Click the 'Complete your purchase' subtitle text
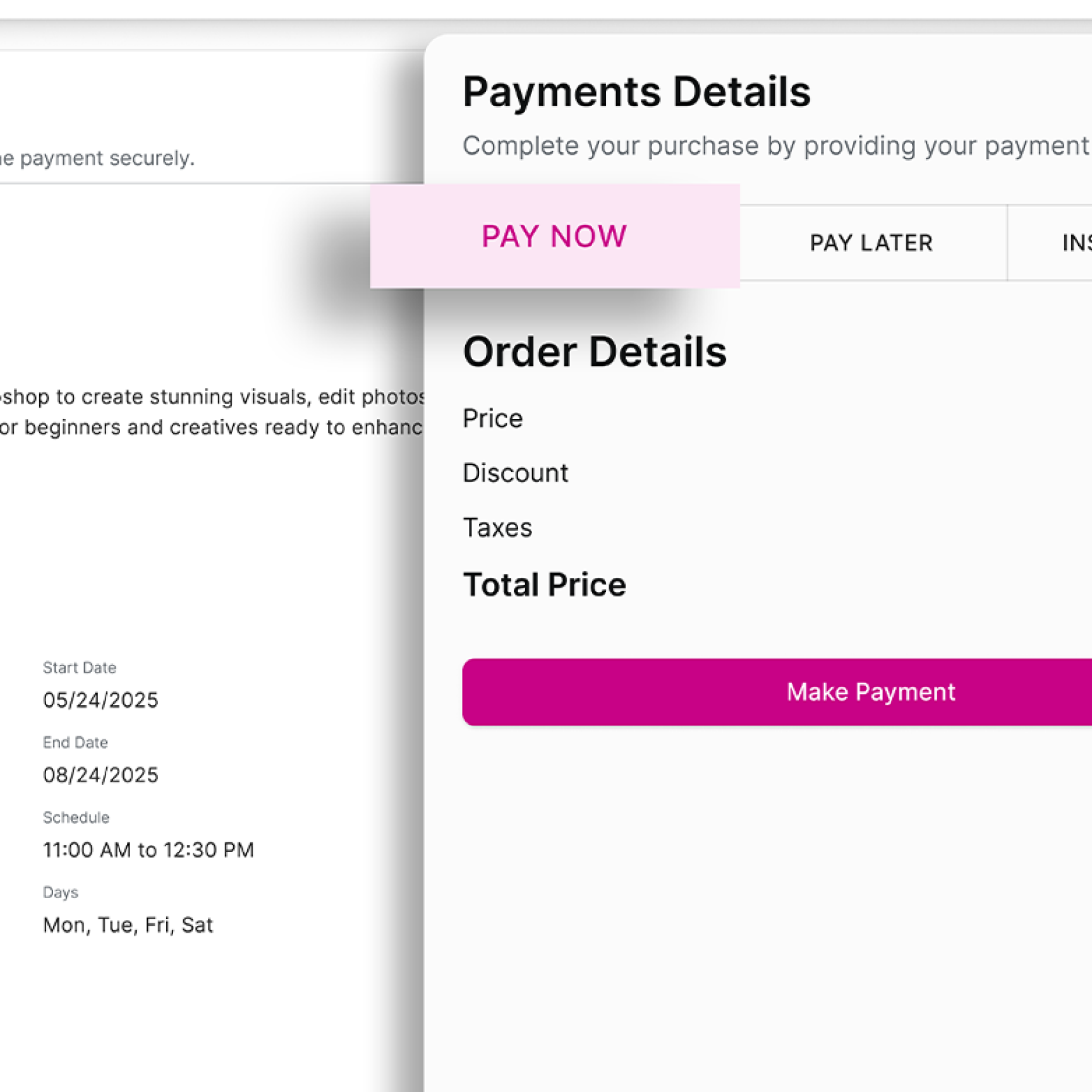 click(x=776, y=146)
